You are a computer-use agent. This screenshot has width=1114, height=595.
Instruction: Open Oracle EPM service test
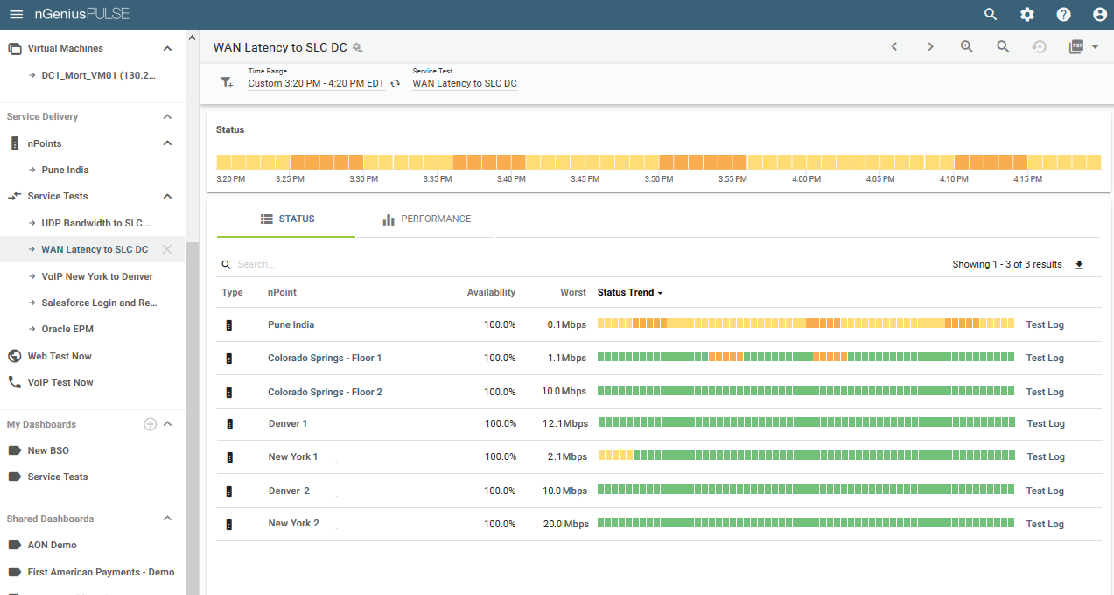(67, 329)
